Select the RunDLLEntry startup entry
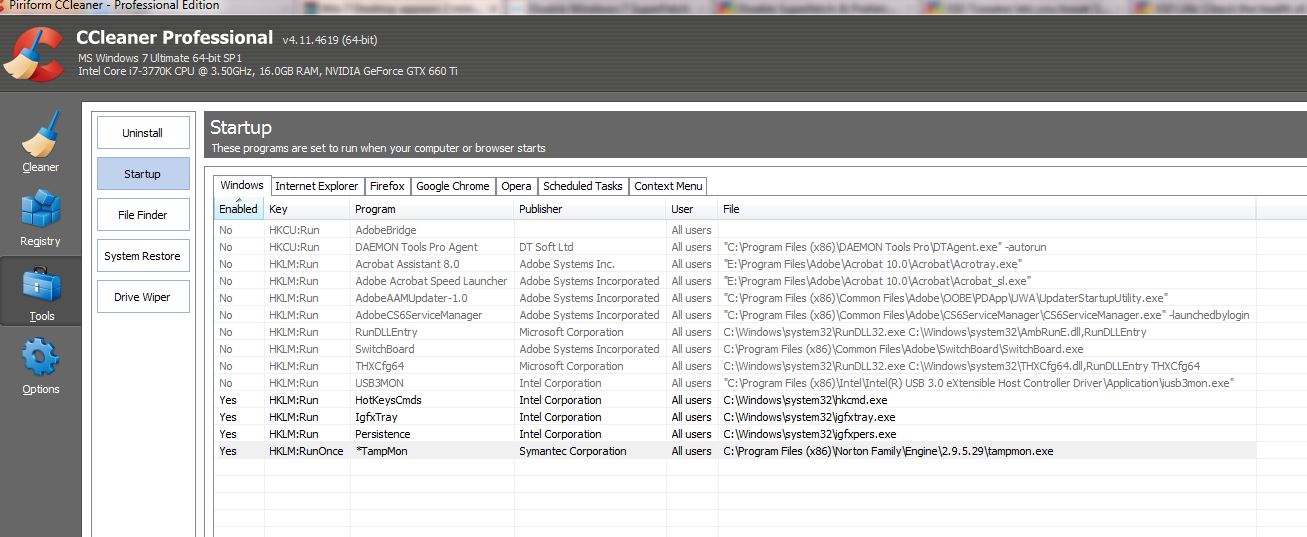1307x537 pixels. coord(735,332)
